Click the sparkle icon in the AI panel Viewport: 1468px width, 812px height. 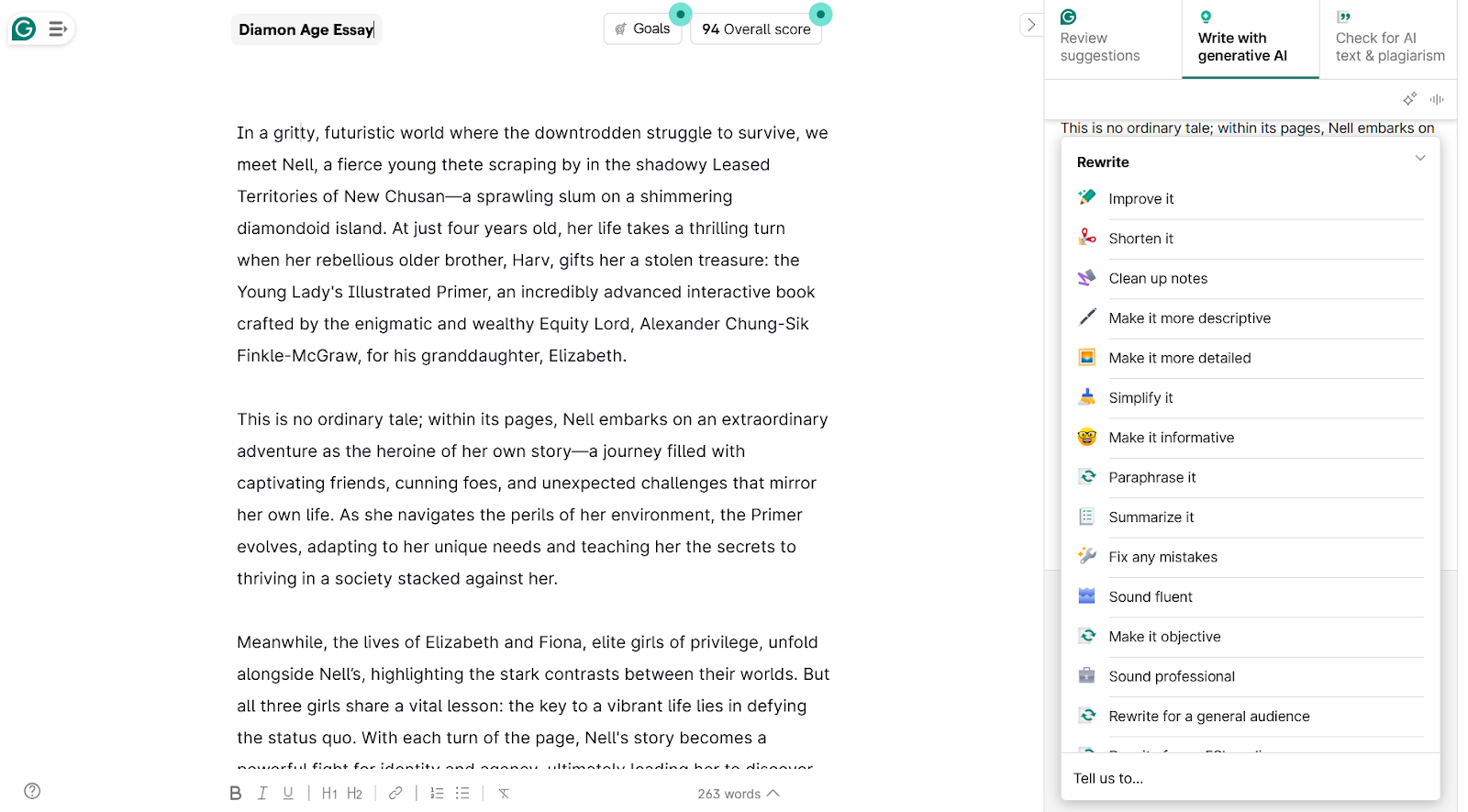(x=1409, y=99)
